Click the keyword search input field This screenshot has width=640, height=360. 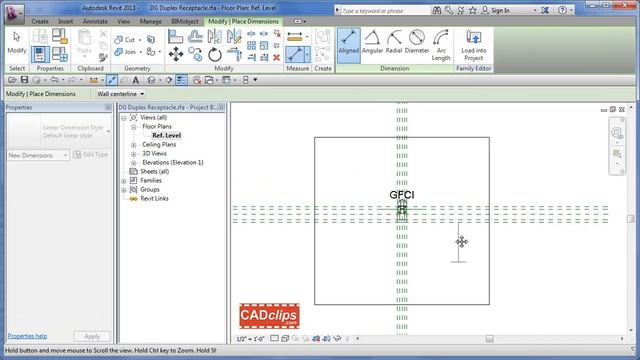click(384, 11)
